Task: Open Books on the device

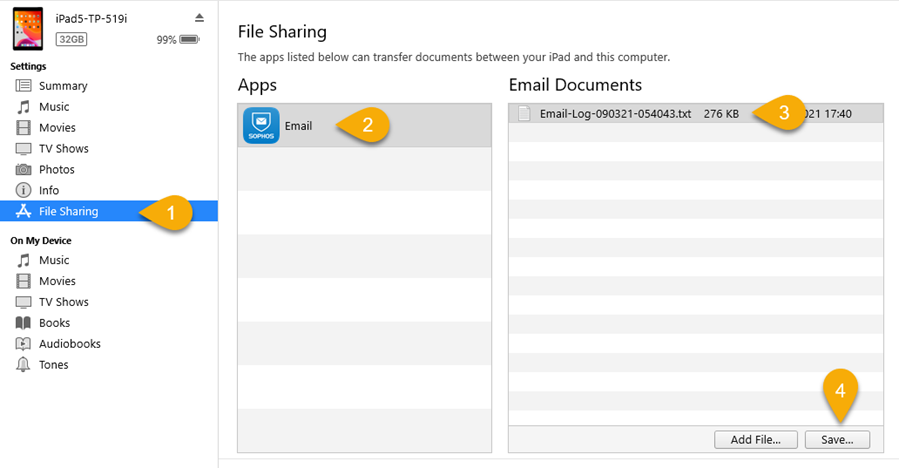Action: tap(54, 323)
